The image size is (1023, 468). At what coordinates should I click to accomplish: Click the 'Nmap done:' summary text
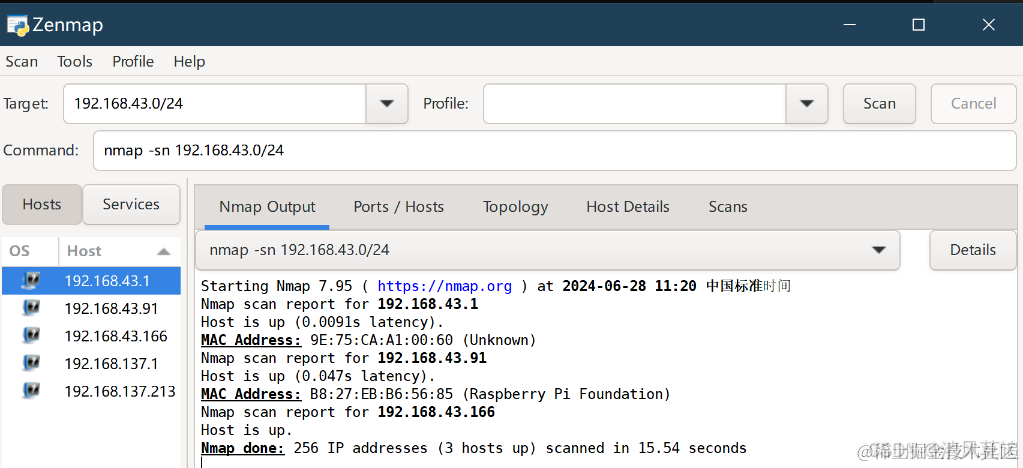tap(243, 448)
